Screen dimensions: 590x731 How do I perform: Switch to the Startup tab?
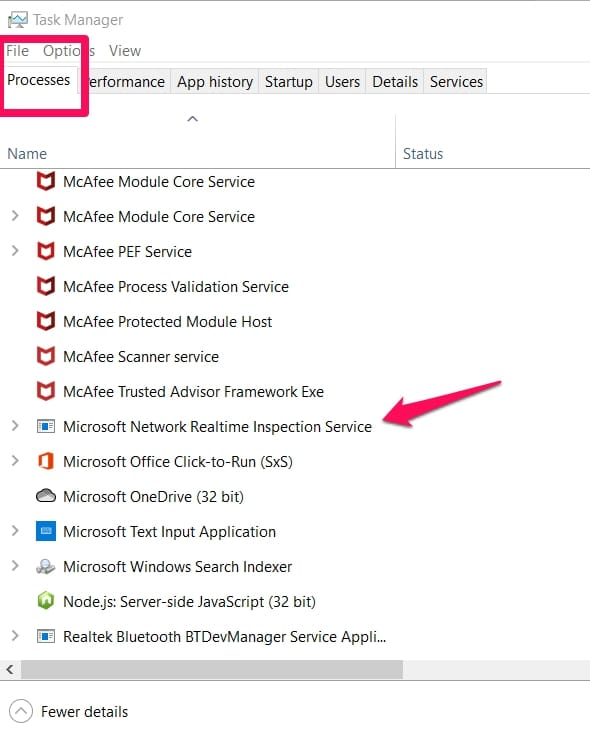click(288, 82)
